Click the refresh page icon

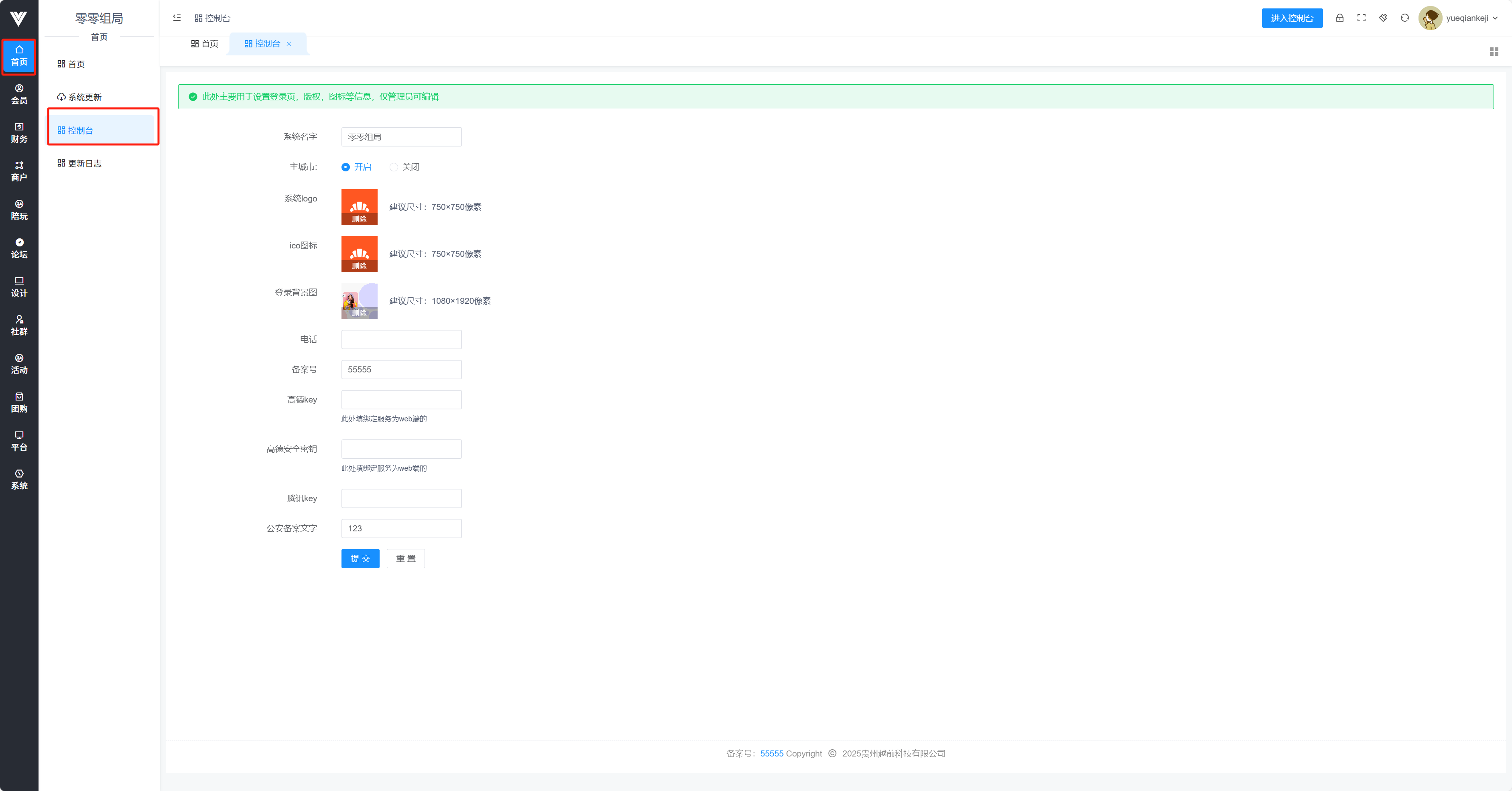tap(1404, 18)
